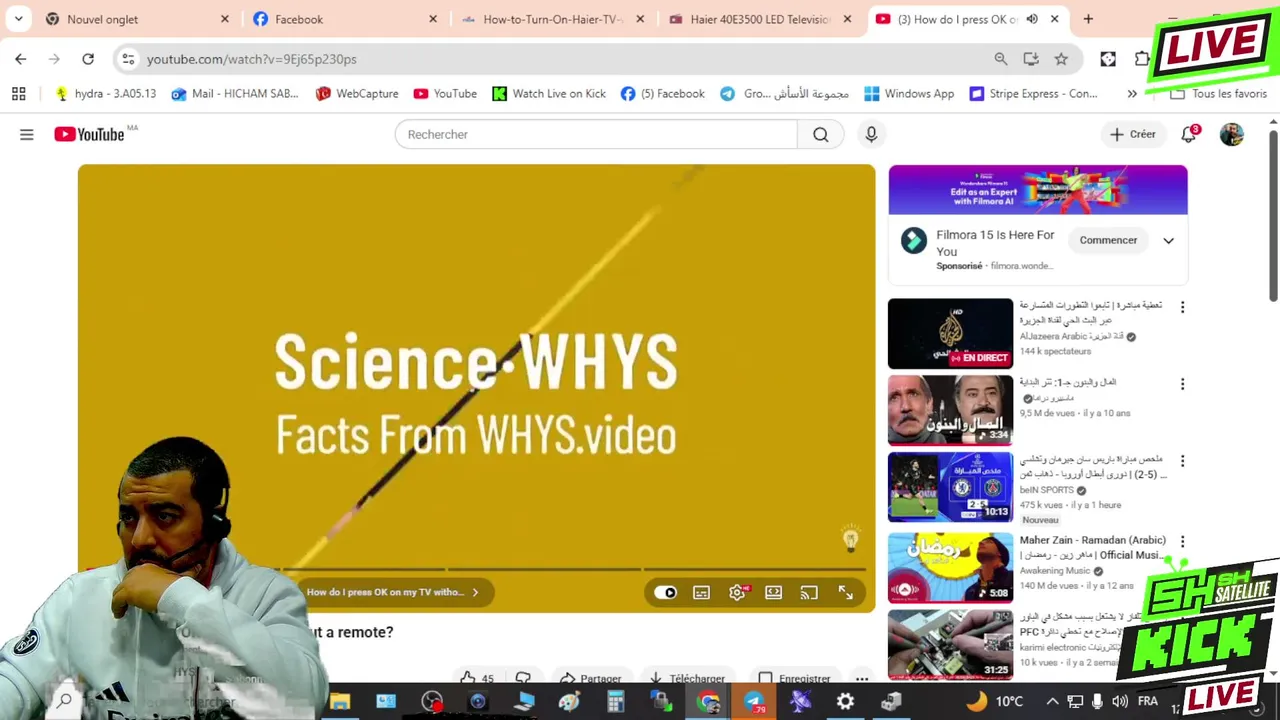The height and width of the screenshot is (720, 1280).
Task: Open the Watch Live on Kick bookmark
Action: pos(549,93)
